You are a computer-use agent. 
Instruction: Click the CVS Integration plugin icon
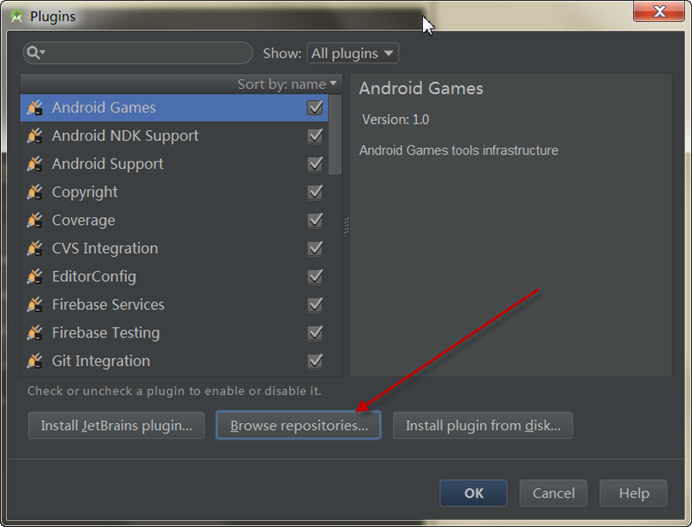pos(35,248)
